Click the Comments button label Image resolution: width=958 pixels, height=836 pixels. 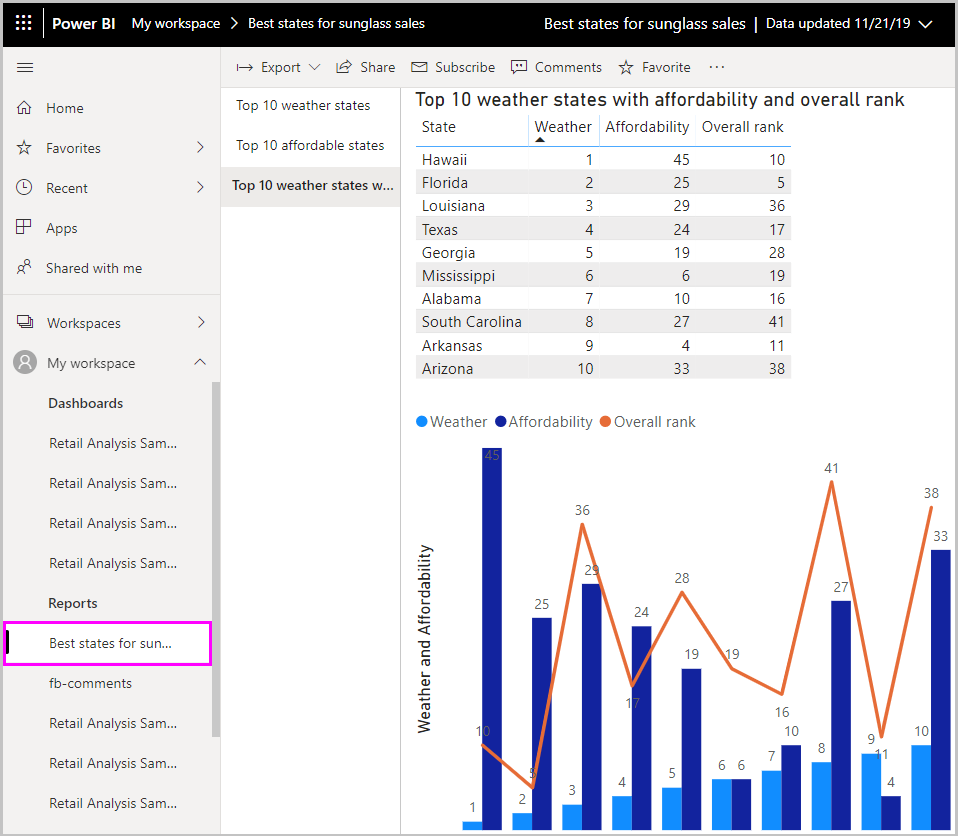tap(568, 67)
